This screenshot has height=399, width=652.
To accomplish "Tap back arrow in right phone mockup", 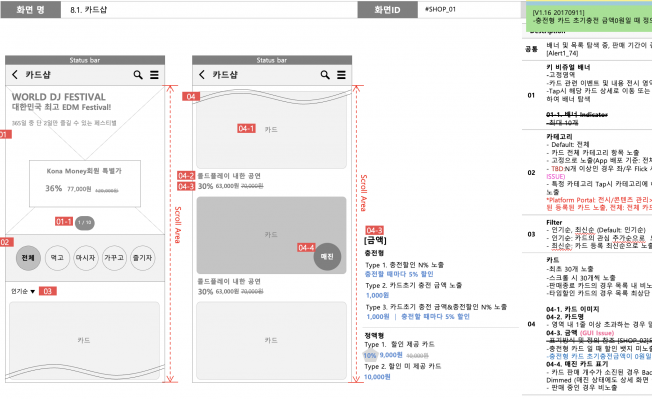I will 202,74.
